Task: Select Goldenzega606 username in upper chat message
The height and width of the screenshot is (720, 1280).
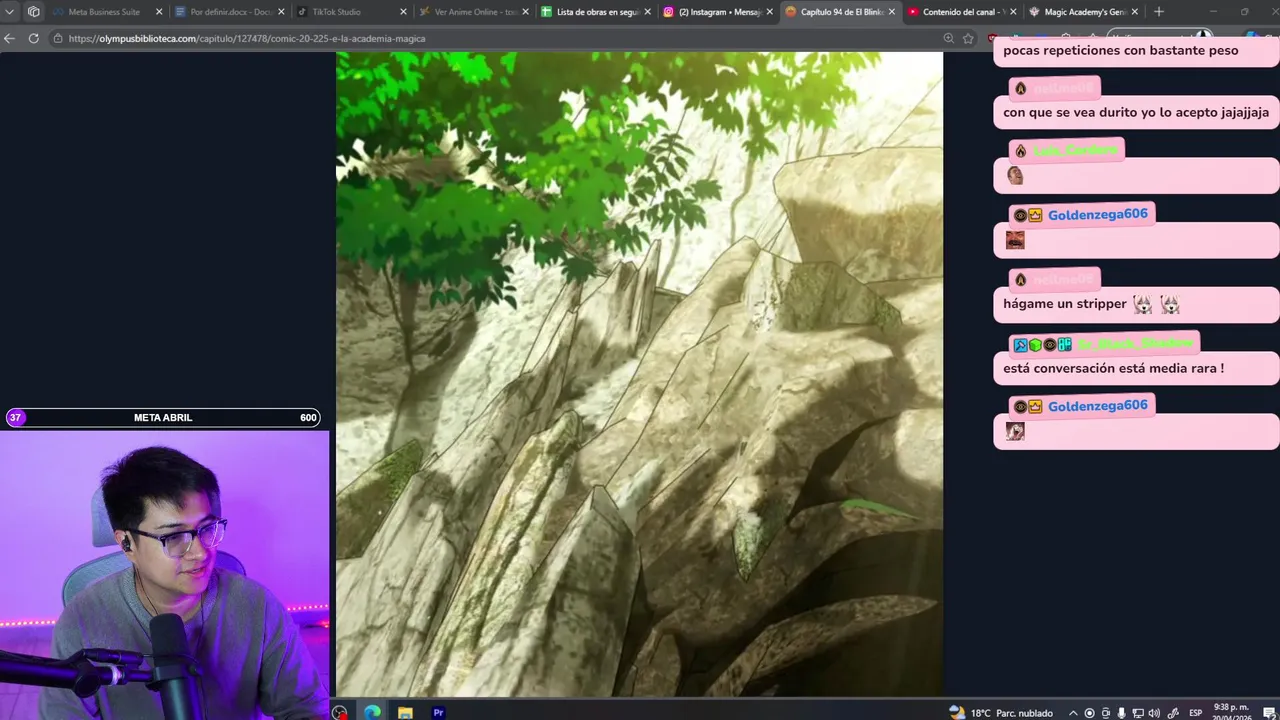Action: pos(1097,214)
